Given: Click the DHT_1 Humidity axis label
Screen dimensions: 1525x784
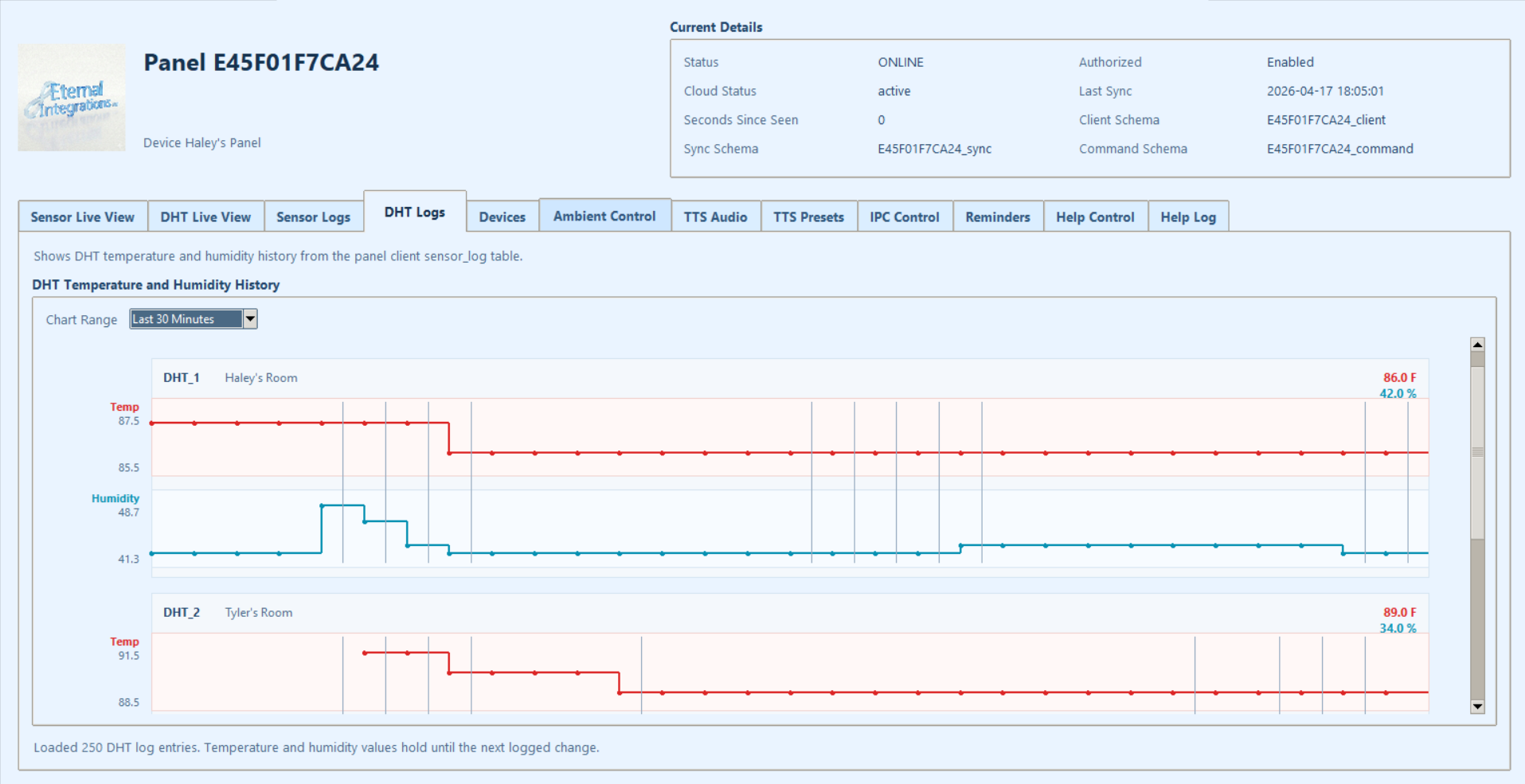Looking at the screenshot, I should (115, 498).
